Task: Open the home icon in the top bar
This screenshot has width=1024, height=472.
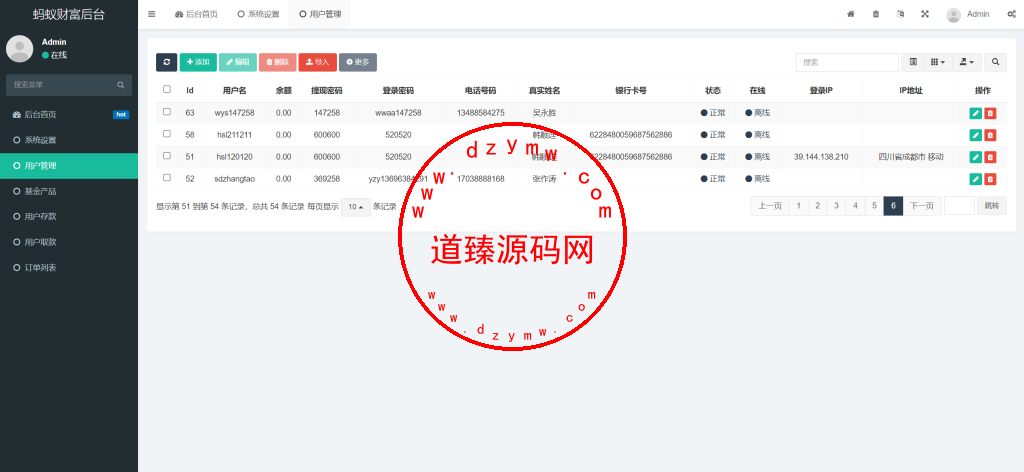Action: (851, 14)
